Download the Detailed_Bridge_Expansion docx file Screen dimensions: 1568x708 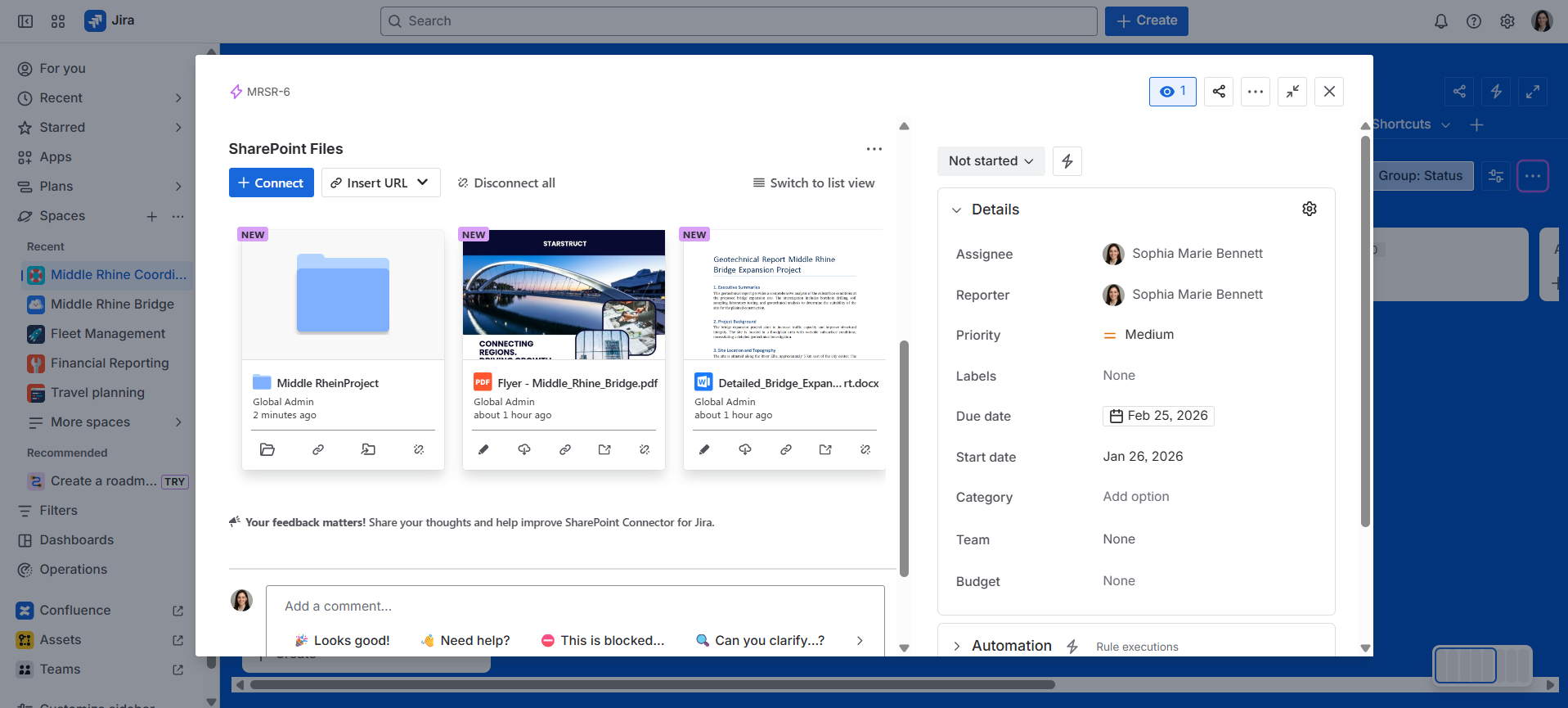744,449
